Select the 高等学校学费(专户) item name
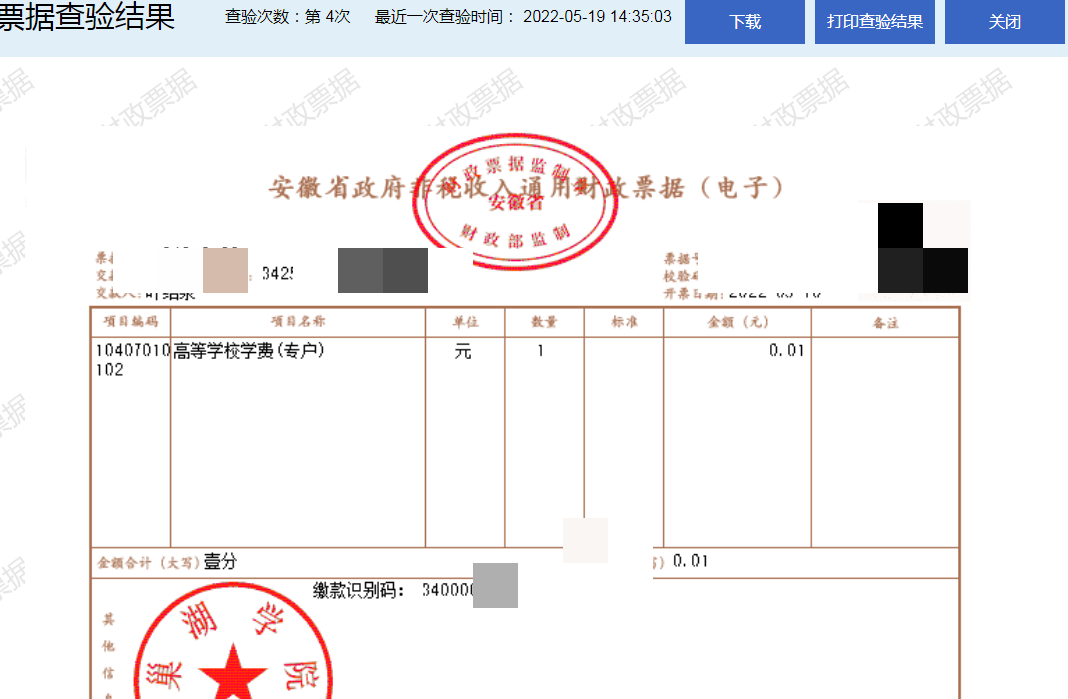 coord(249,351)
